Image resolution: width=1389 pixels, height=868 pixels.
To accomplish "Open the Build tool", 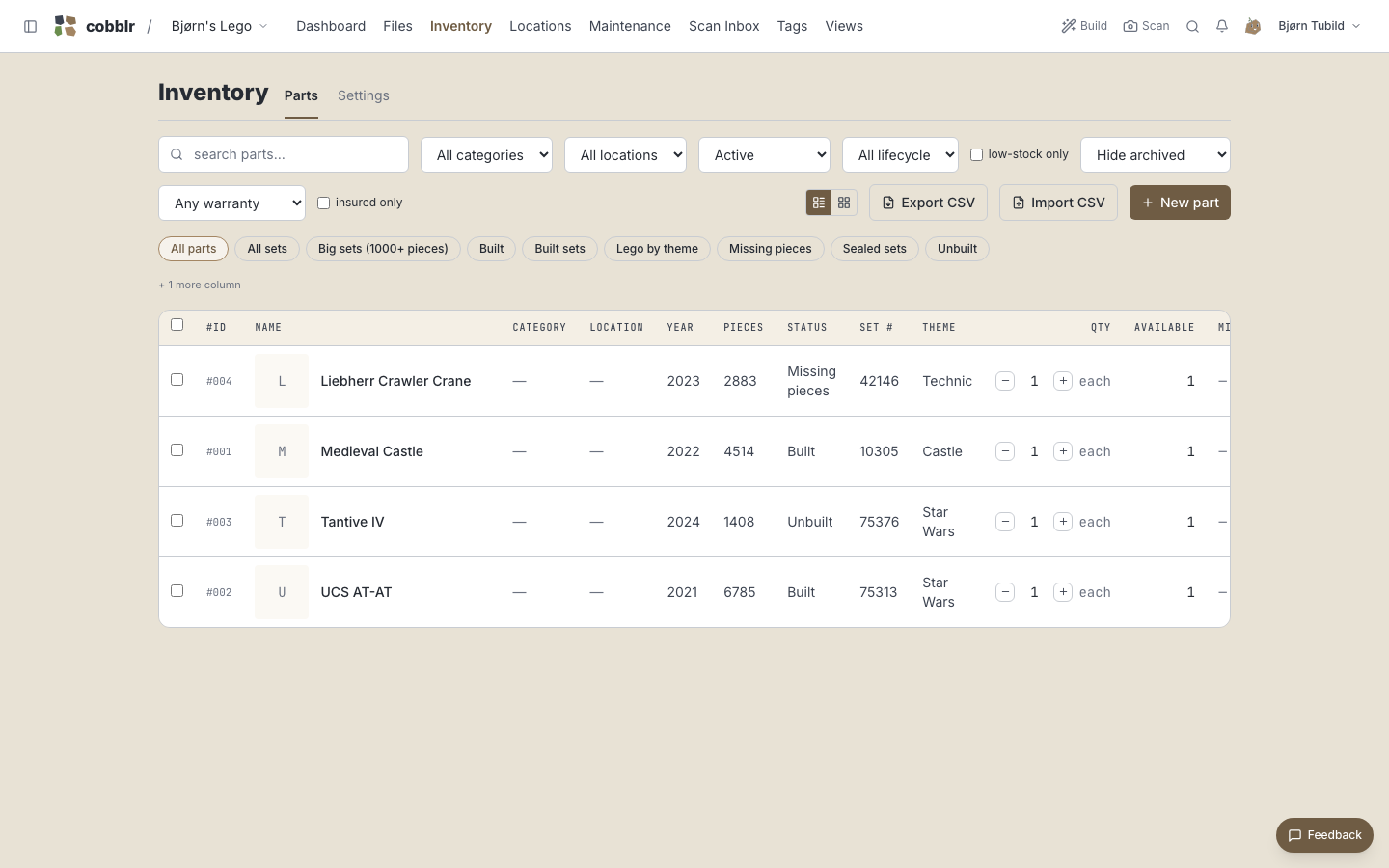I will click(x=1084, y=26).
